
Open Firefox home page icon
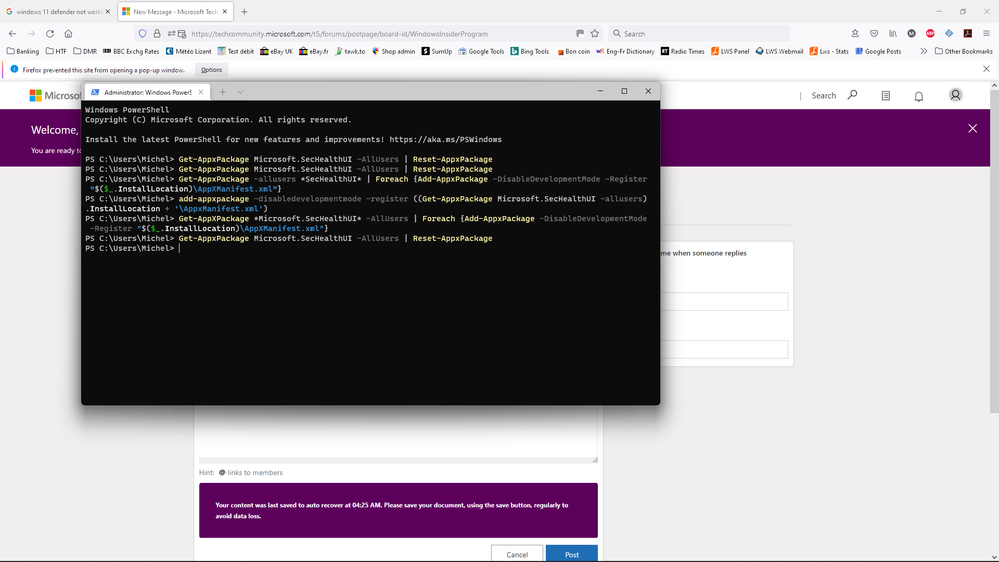click(68, 34)
